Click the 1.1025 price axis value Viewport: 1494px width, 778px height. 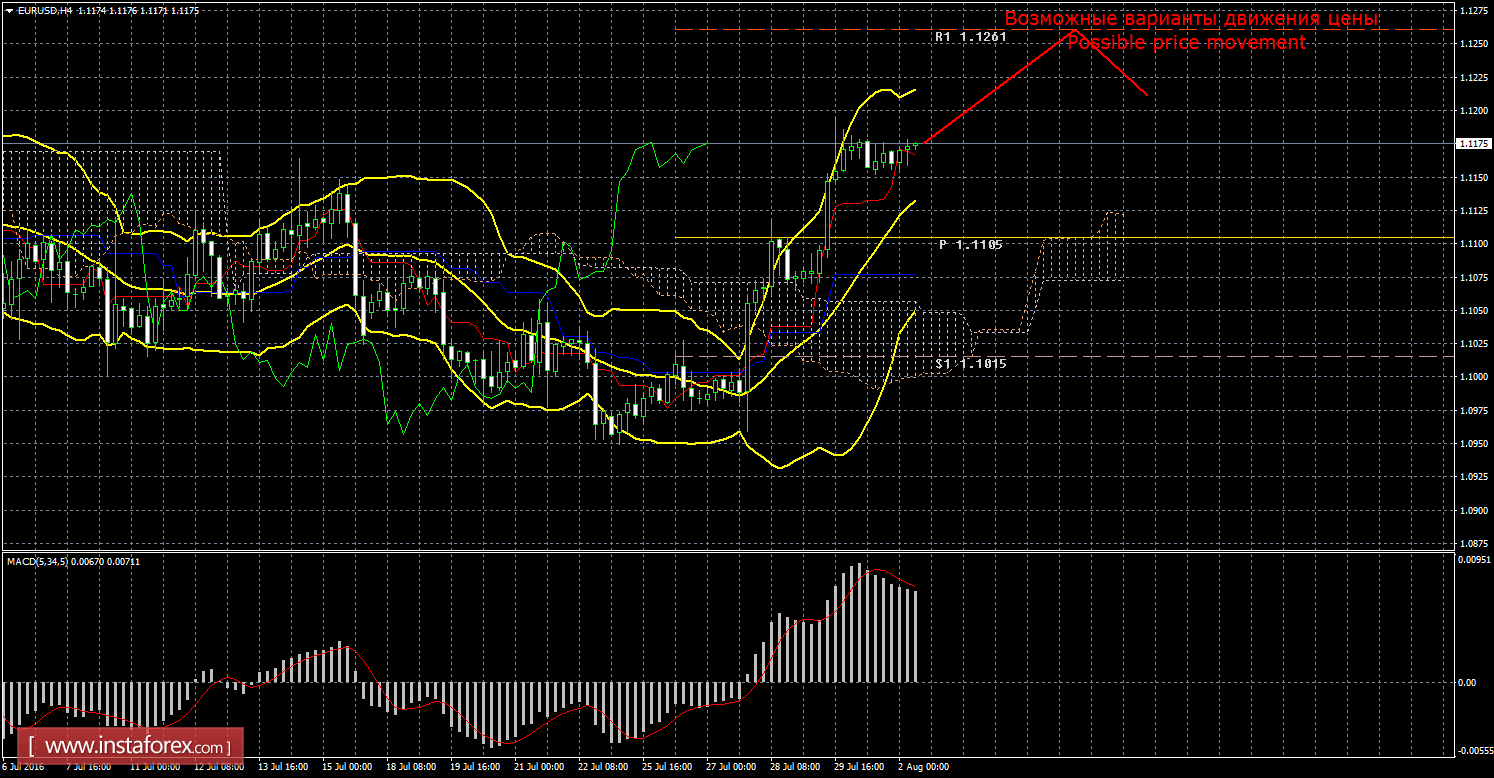tap(1474, 344)
